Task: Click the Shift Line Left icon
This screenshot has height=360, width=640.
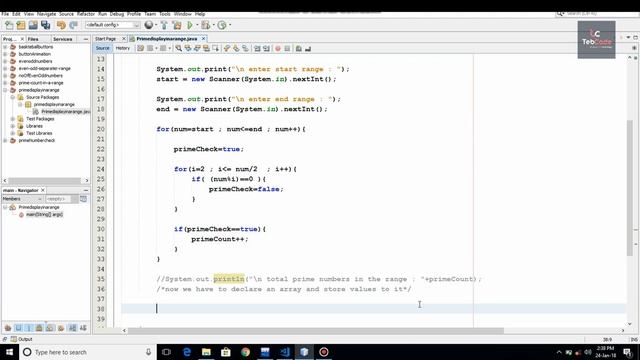Action: tap(257, 49)
